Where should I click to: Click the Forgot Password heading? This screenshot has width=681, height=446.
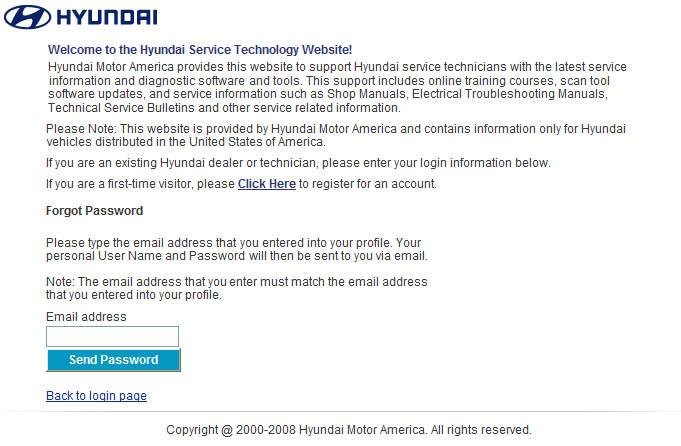[x=94, y=211]
